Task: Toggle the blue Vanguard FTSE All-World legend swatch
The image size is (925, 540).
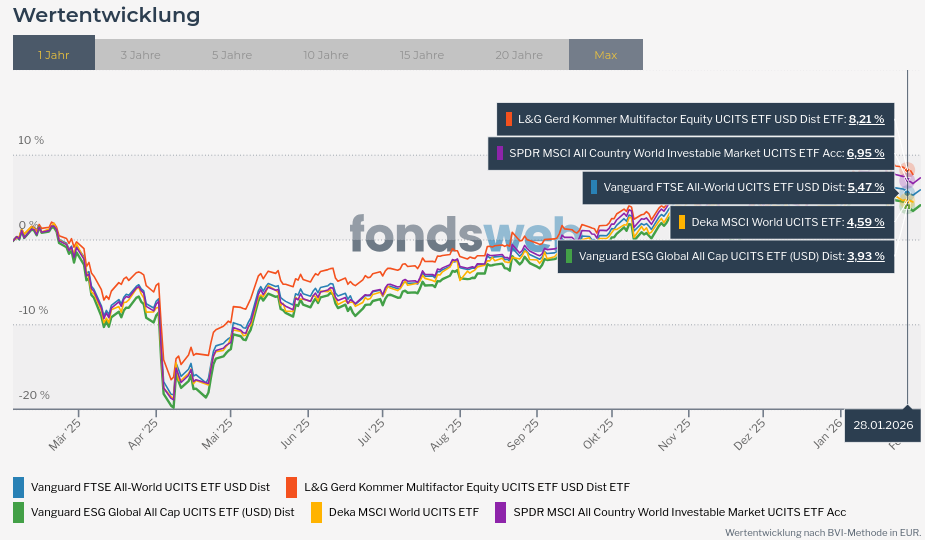Action: click(18, 487)
